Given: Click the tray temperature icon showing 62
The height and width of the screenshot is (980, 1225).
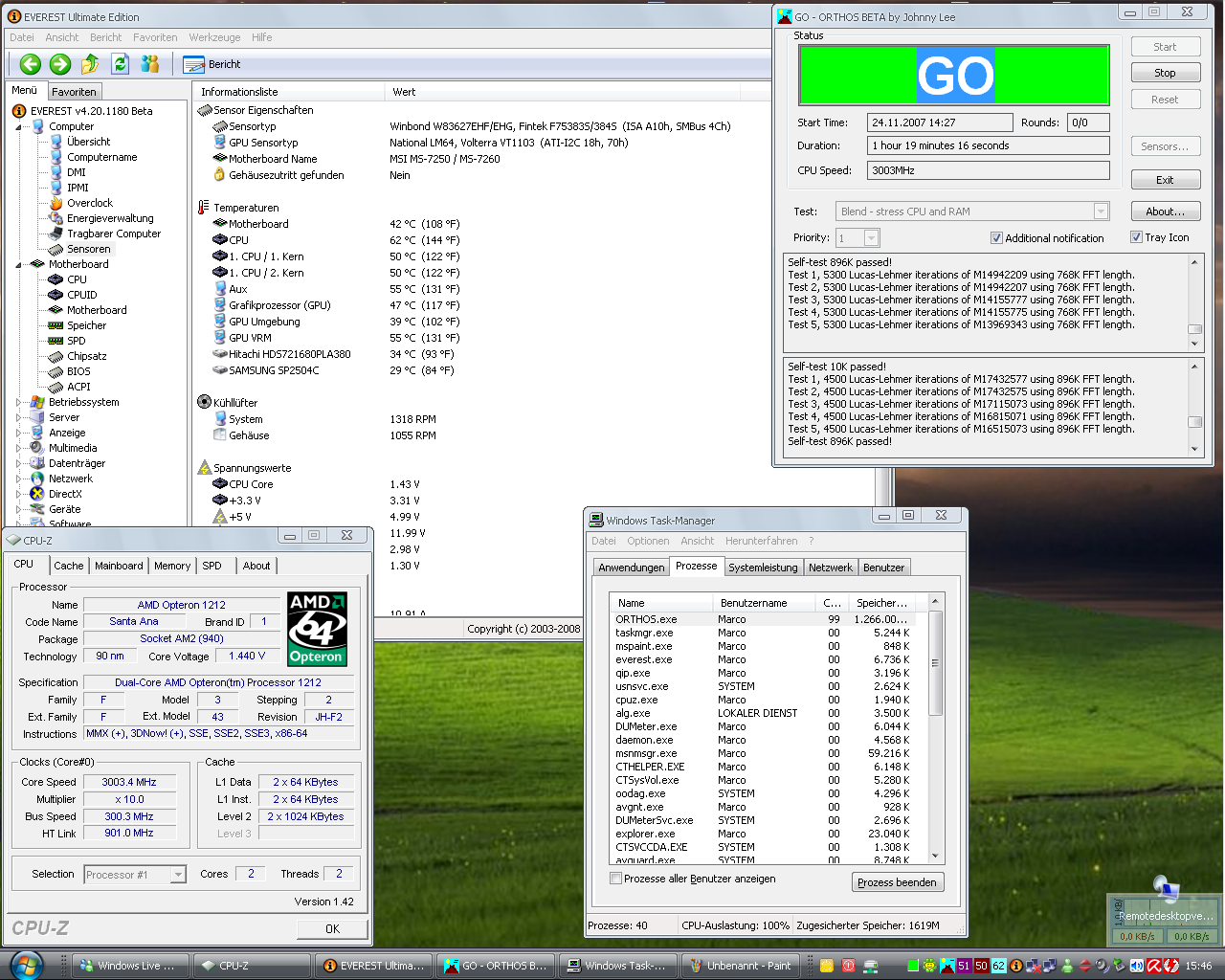Looking at the screenshot, I should pyautogui.click(x=998, y=966).
